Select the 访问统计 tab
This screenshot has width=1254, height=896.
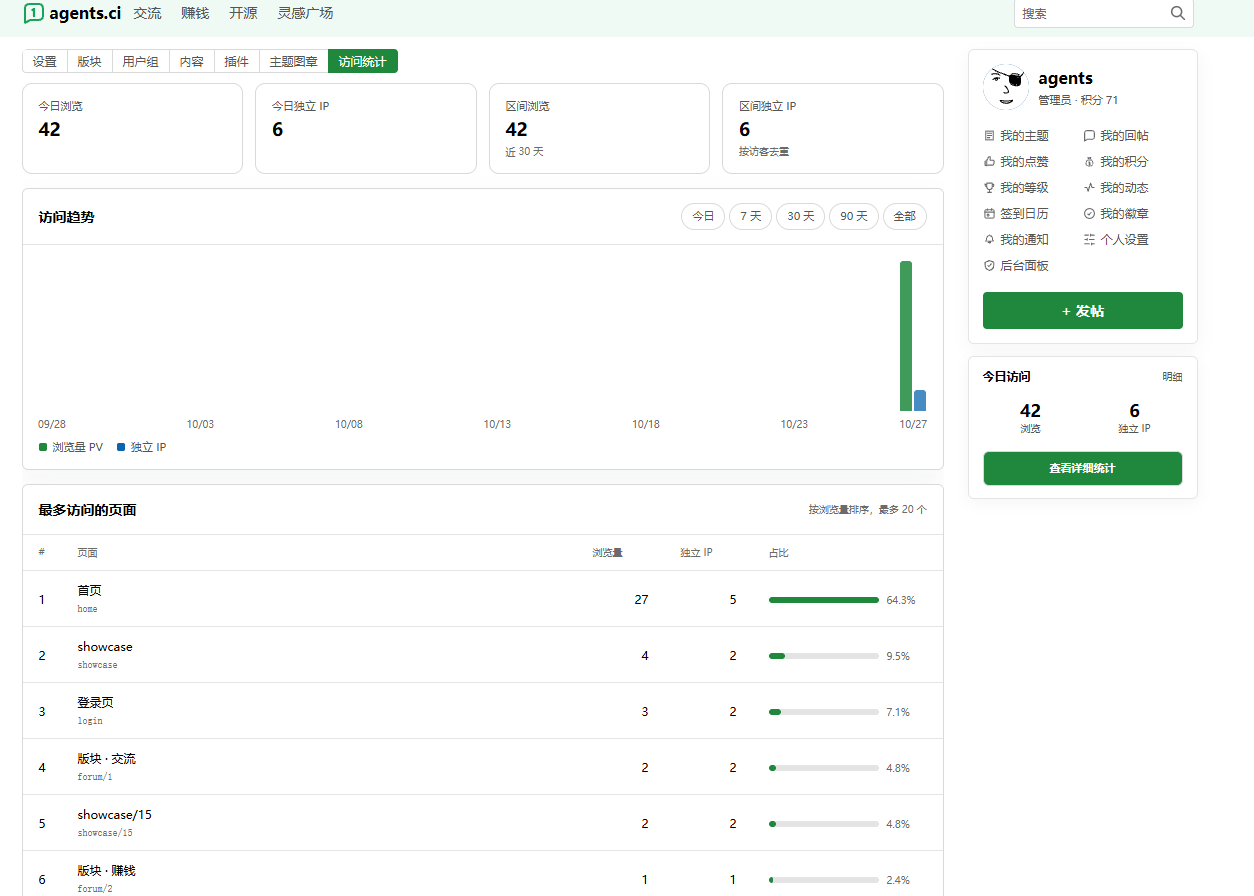coord(362,61)
